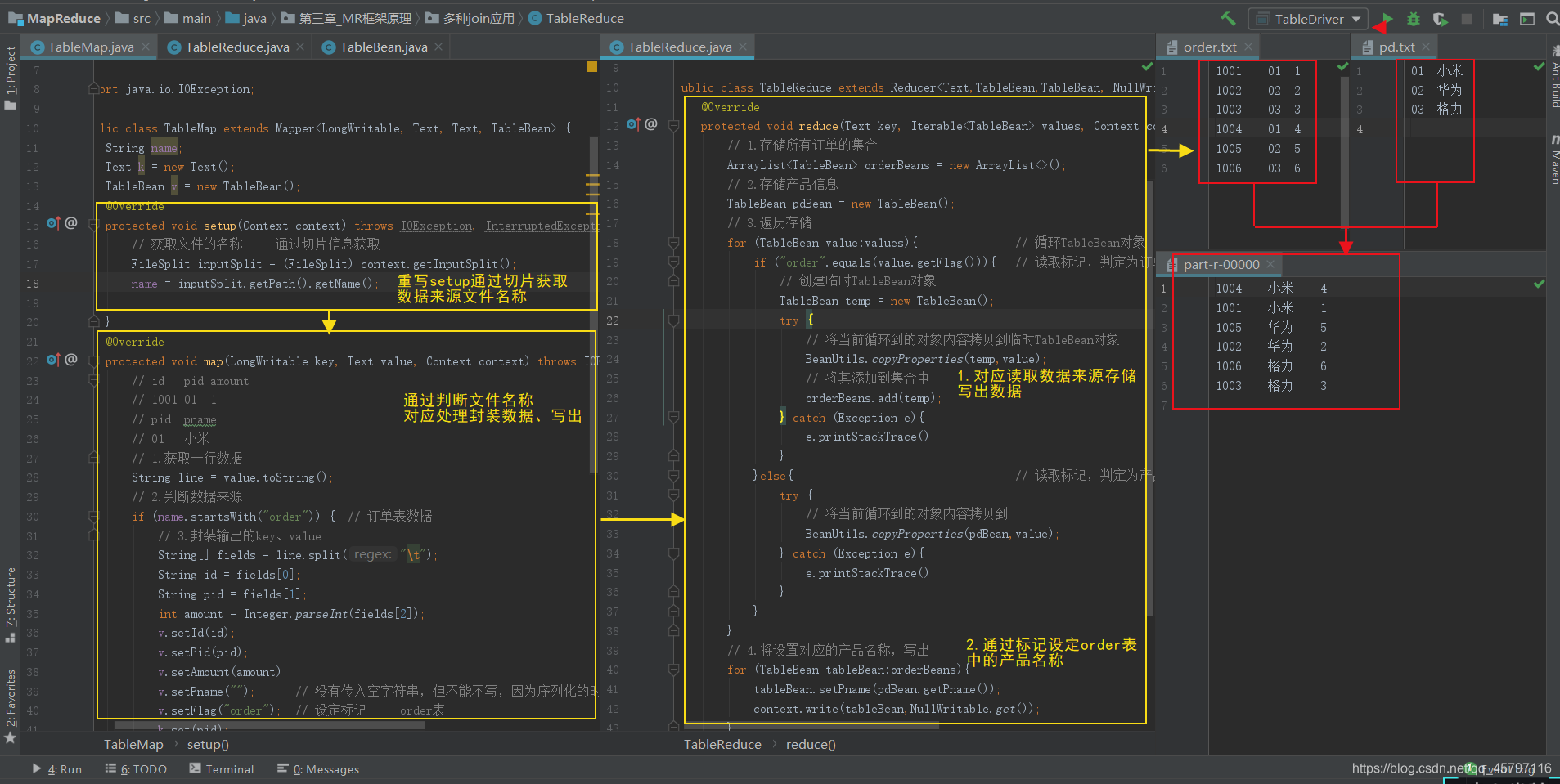
Task: Click the override gutter icon beside reduce method
Action: point(633,124)
